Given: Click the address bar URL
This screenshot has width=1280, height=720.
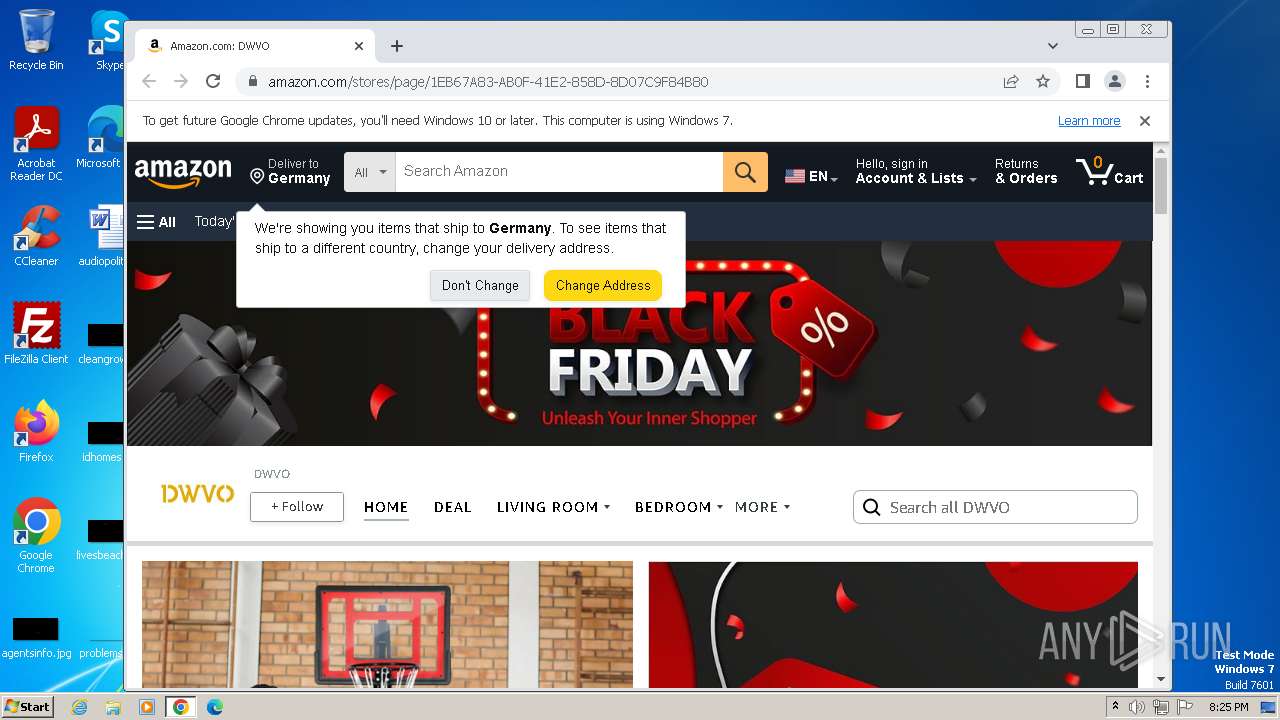Looking at the screenshot, I should pos(488,82).
